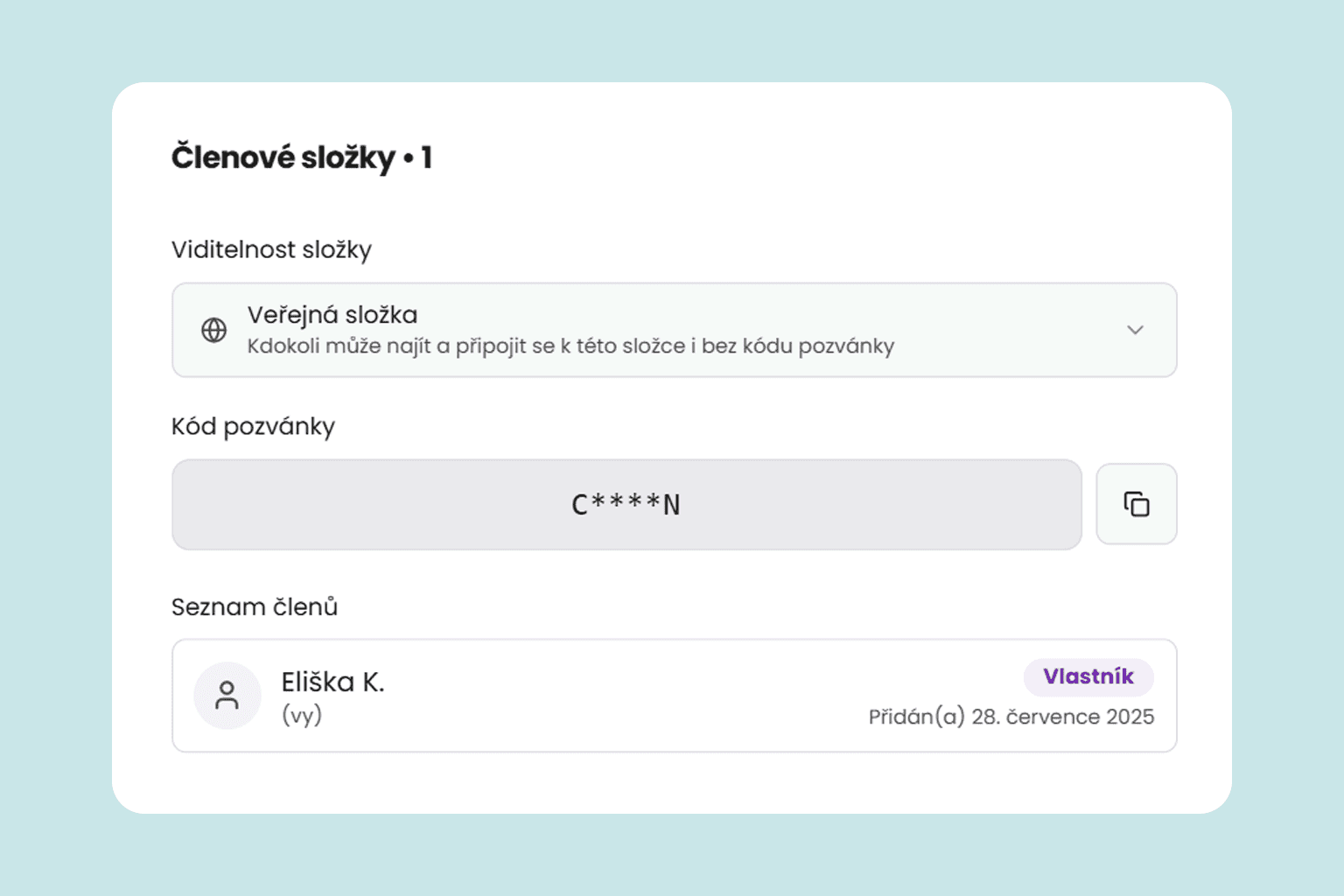Click the year 2025 in the member's added date
The height and width of the screenshot is (896, 1344).
1130,717
